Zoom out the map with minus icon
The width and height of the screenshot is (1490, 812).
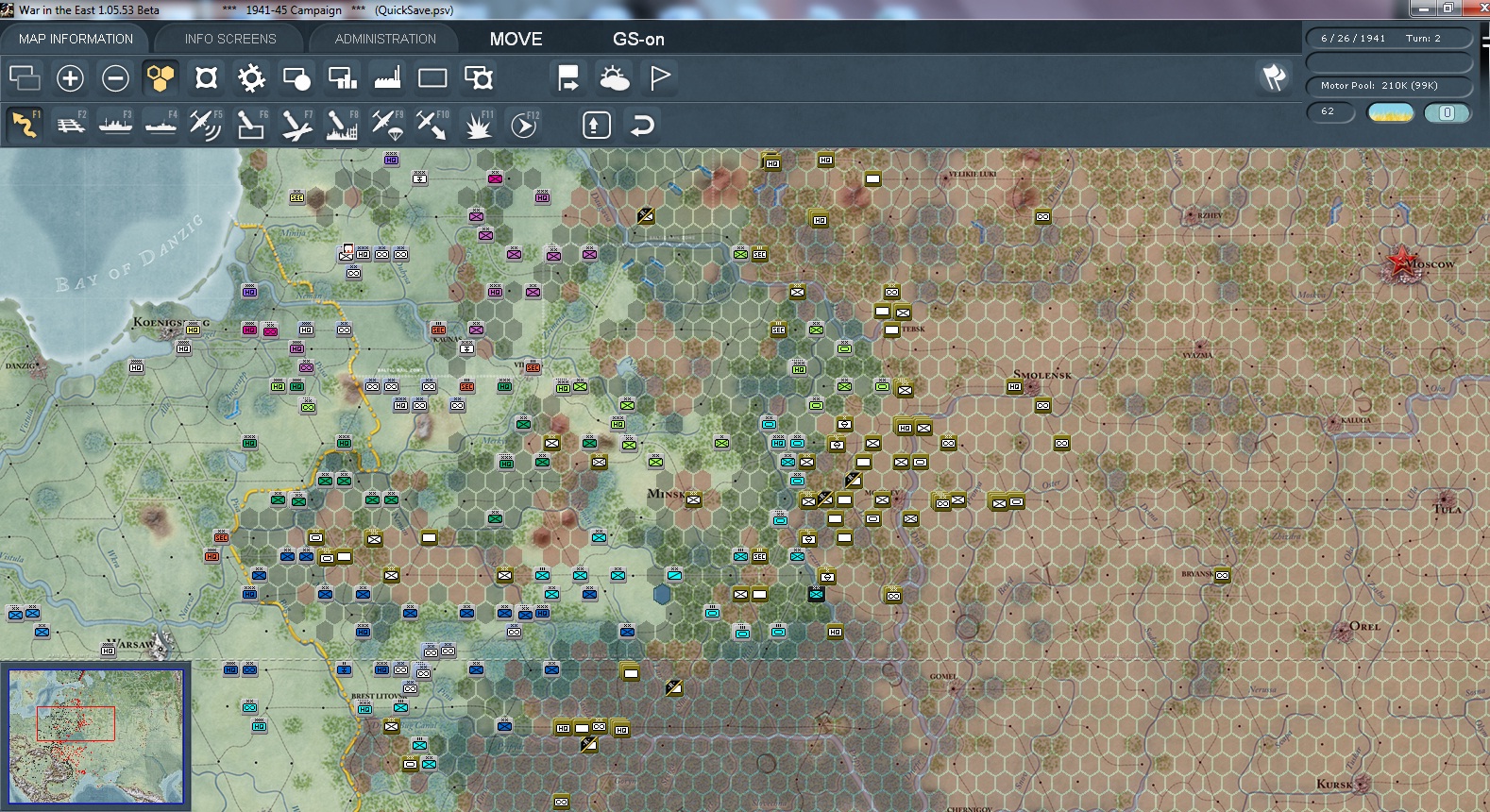[115, 77]
